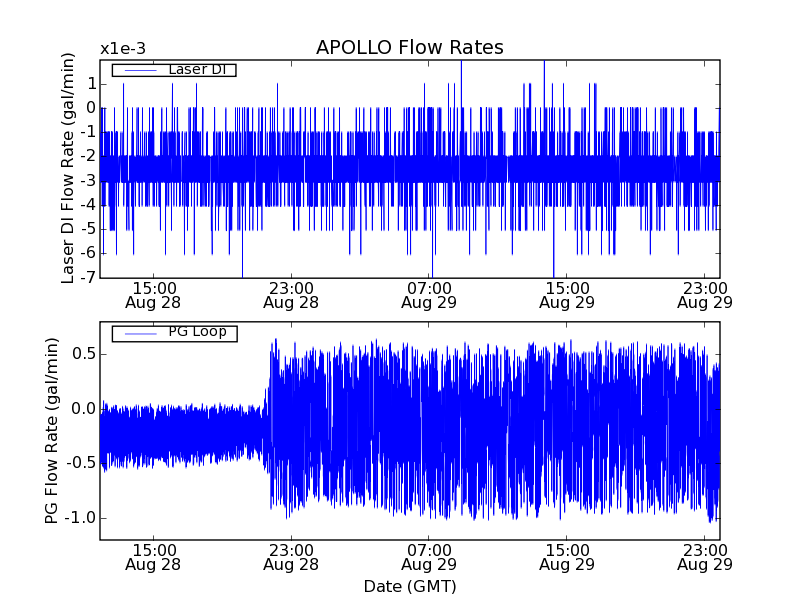Click the PG Flow Rate y-axis label
Image resolution: width=800 pixels, height=600 pixels.
pyautogui.click(x=51, y=430)
